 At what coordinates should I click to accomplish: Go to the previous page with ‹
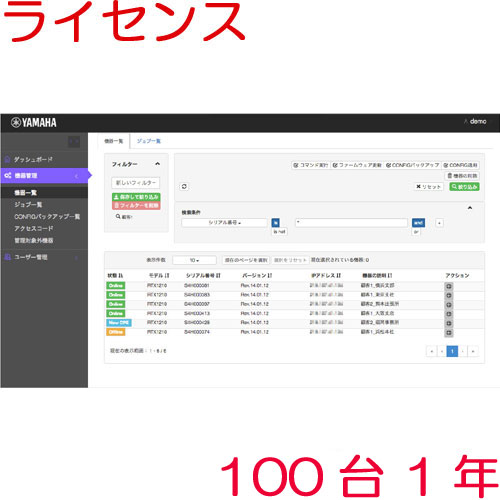click(x=442, y=351)
